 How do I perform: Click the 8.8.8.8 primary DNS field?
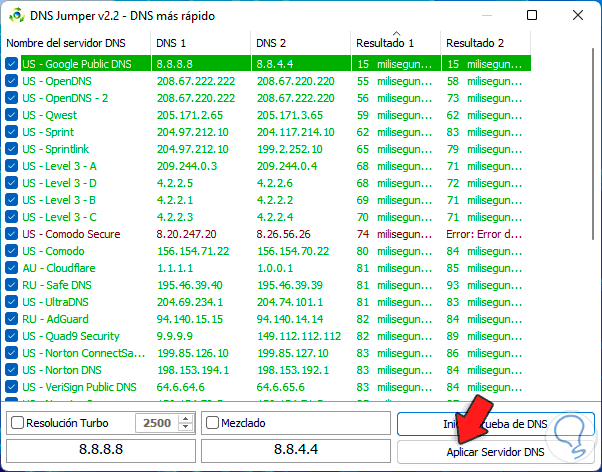(x=101, y=449)
